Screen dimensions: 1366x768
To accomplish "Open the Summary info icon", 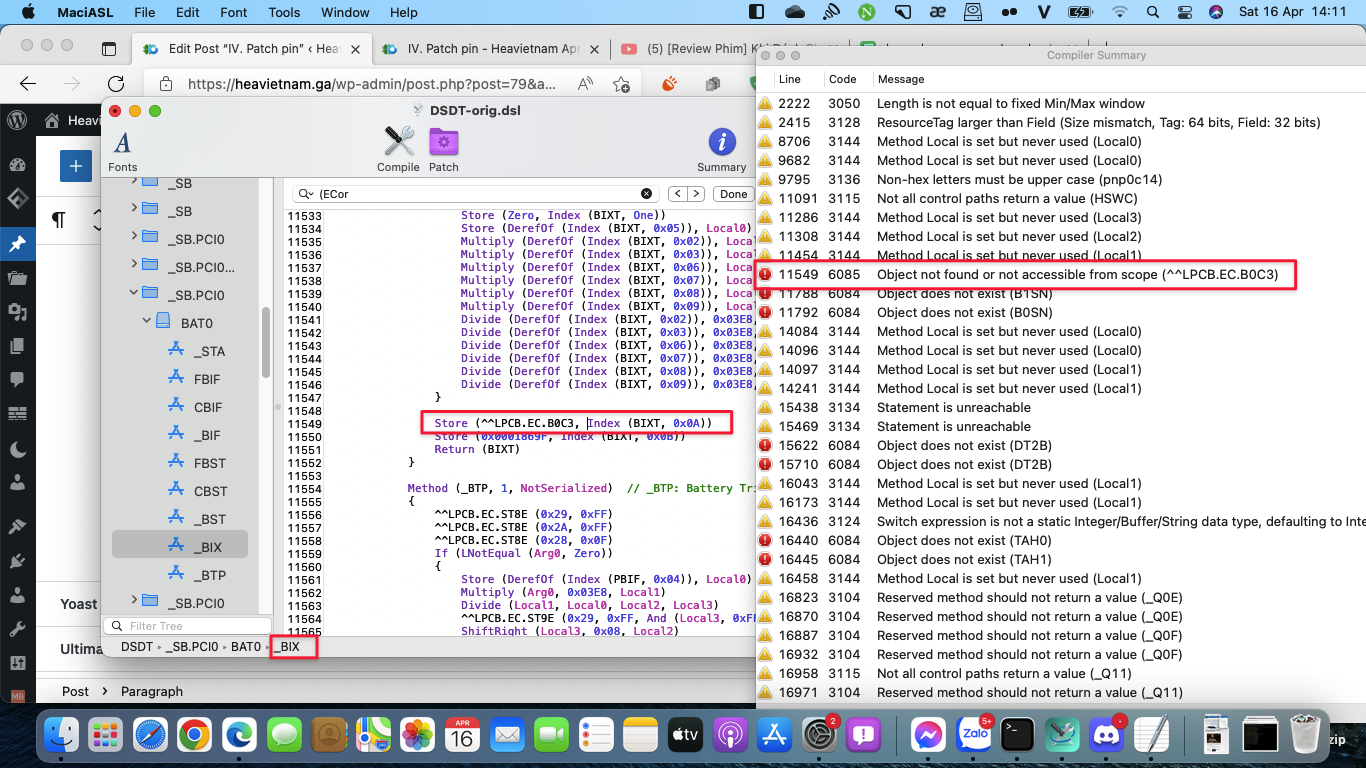I will pos(721,142).
